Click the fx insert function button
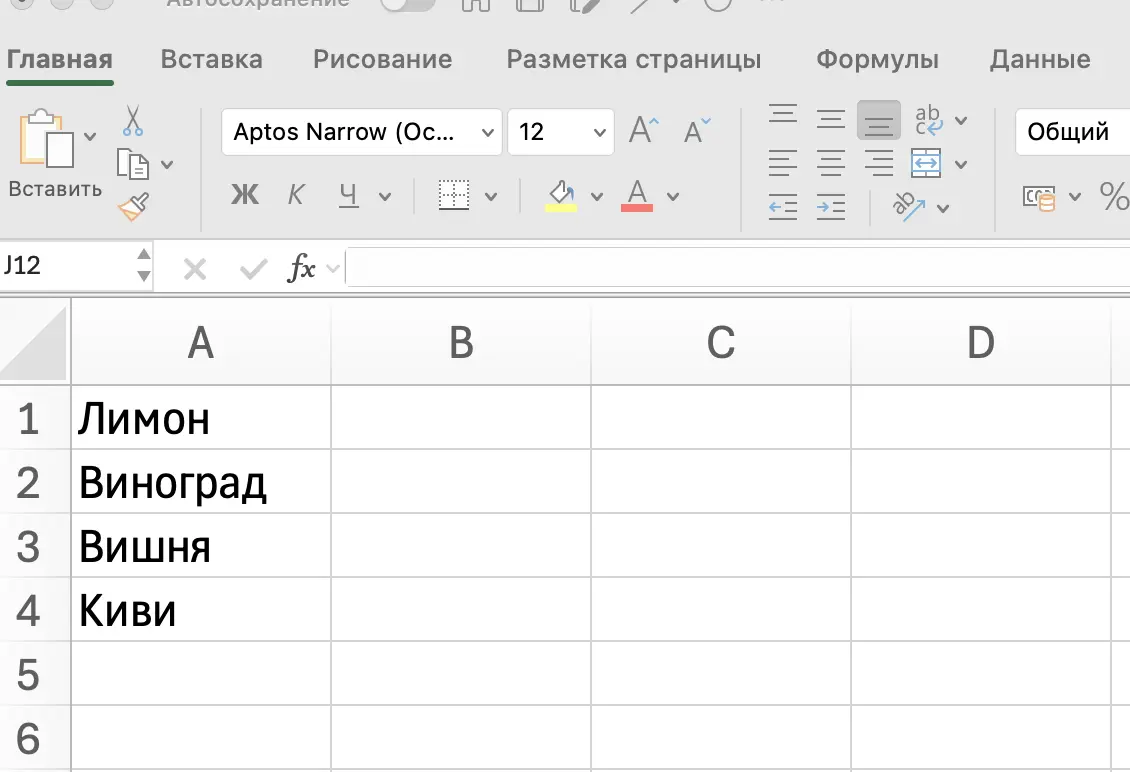Screen dimensions: 1130x772 point(302,267)
